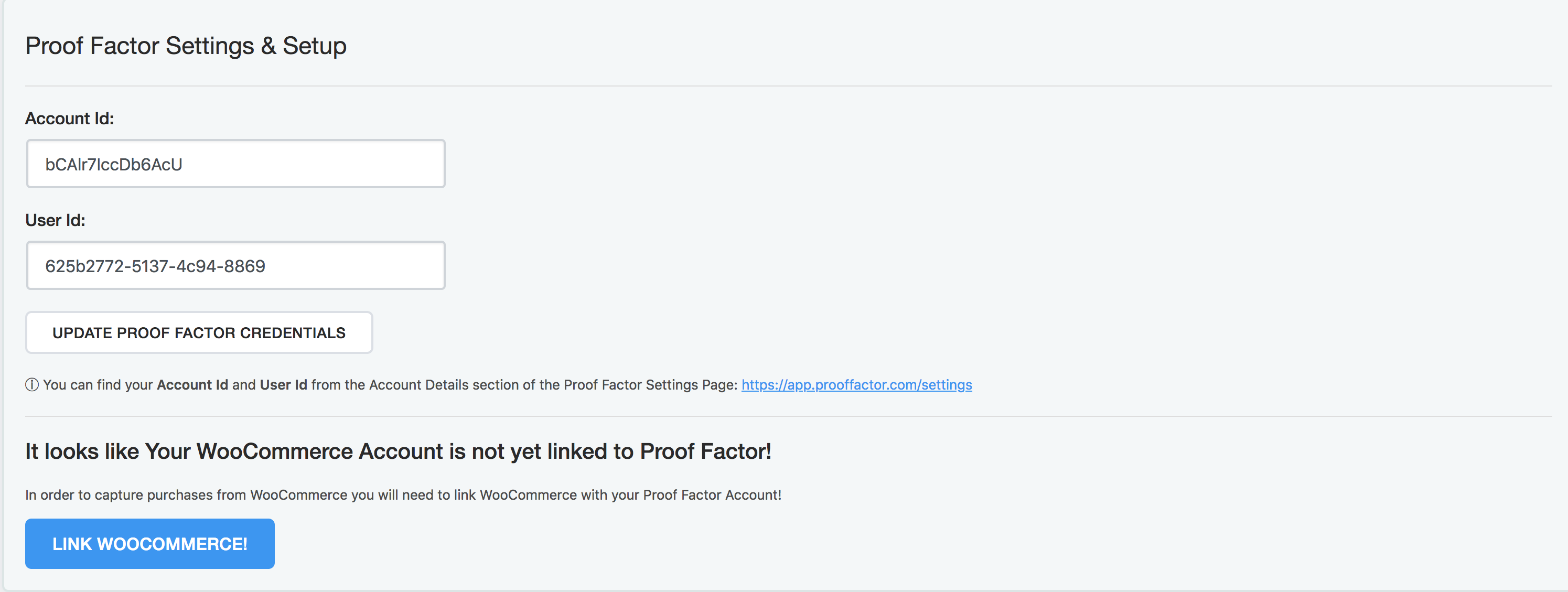Click the 'In order to capture purchases' paragraph
Viewport: 1568px width, 592px height.
(403, 496)
